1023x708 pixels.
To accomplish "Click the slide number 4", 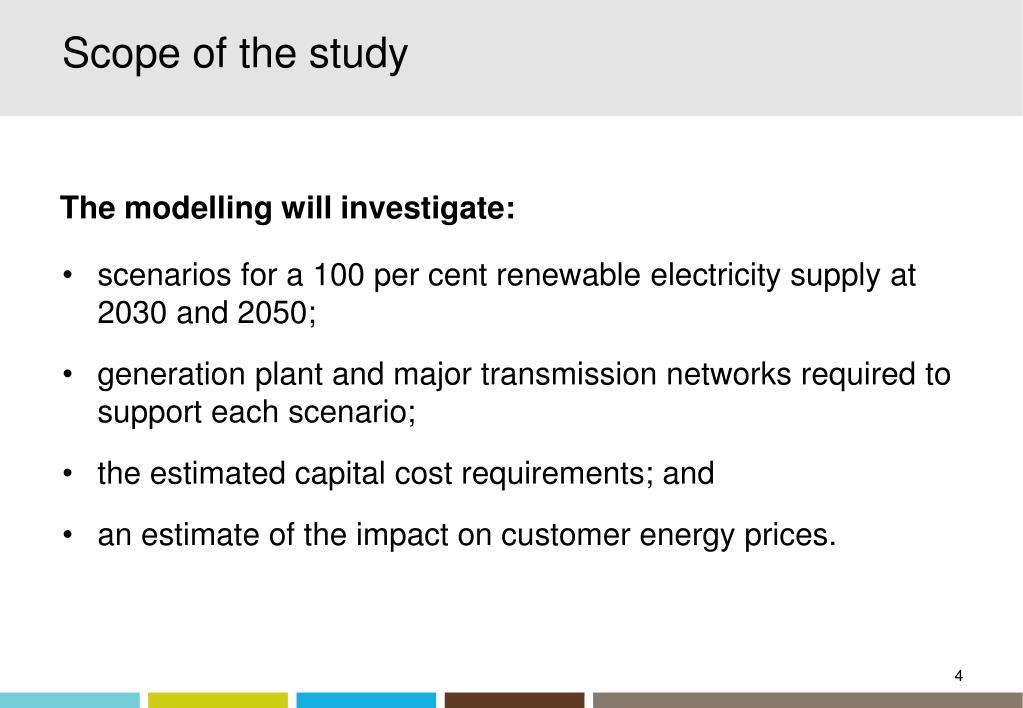I will 958,676.
